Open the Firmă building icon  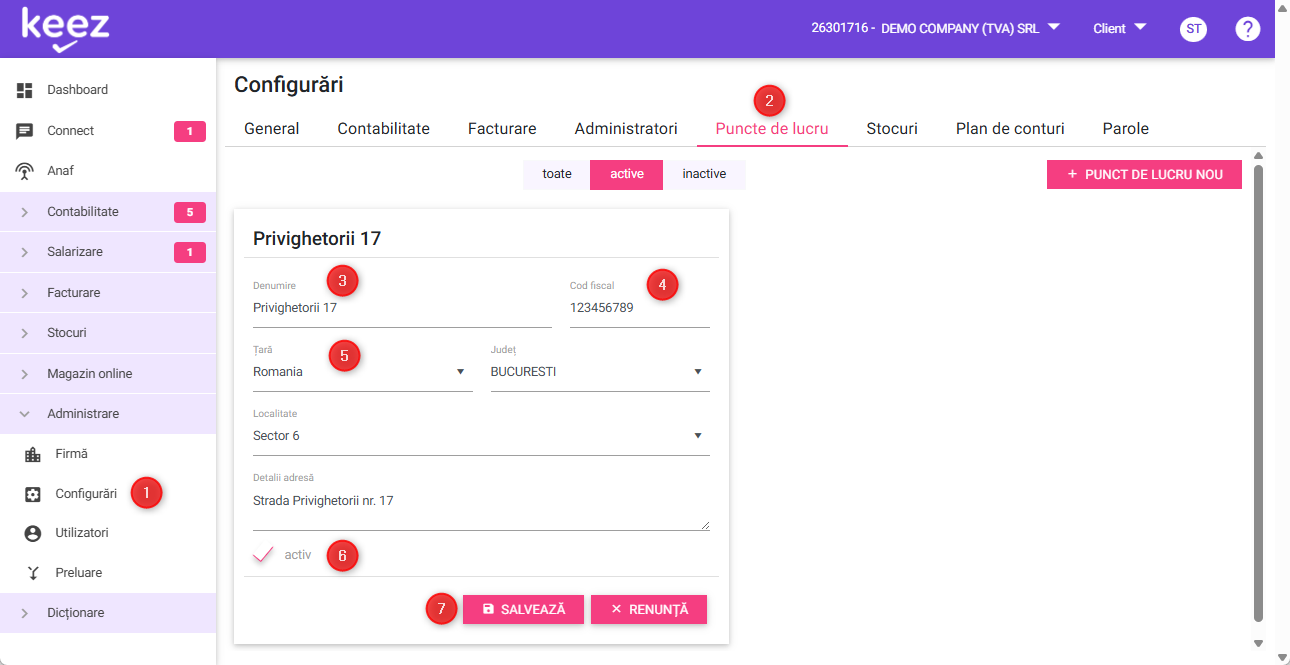coord(33,454)
